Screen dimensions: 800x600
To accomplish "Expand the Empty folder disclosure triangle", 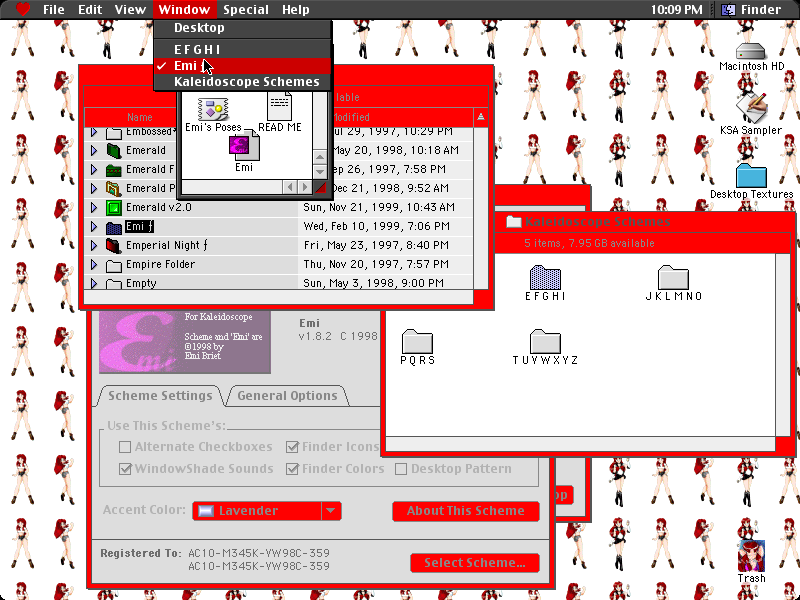I will click(94, 283).
